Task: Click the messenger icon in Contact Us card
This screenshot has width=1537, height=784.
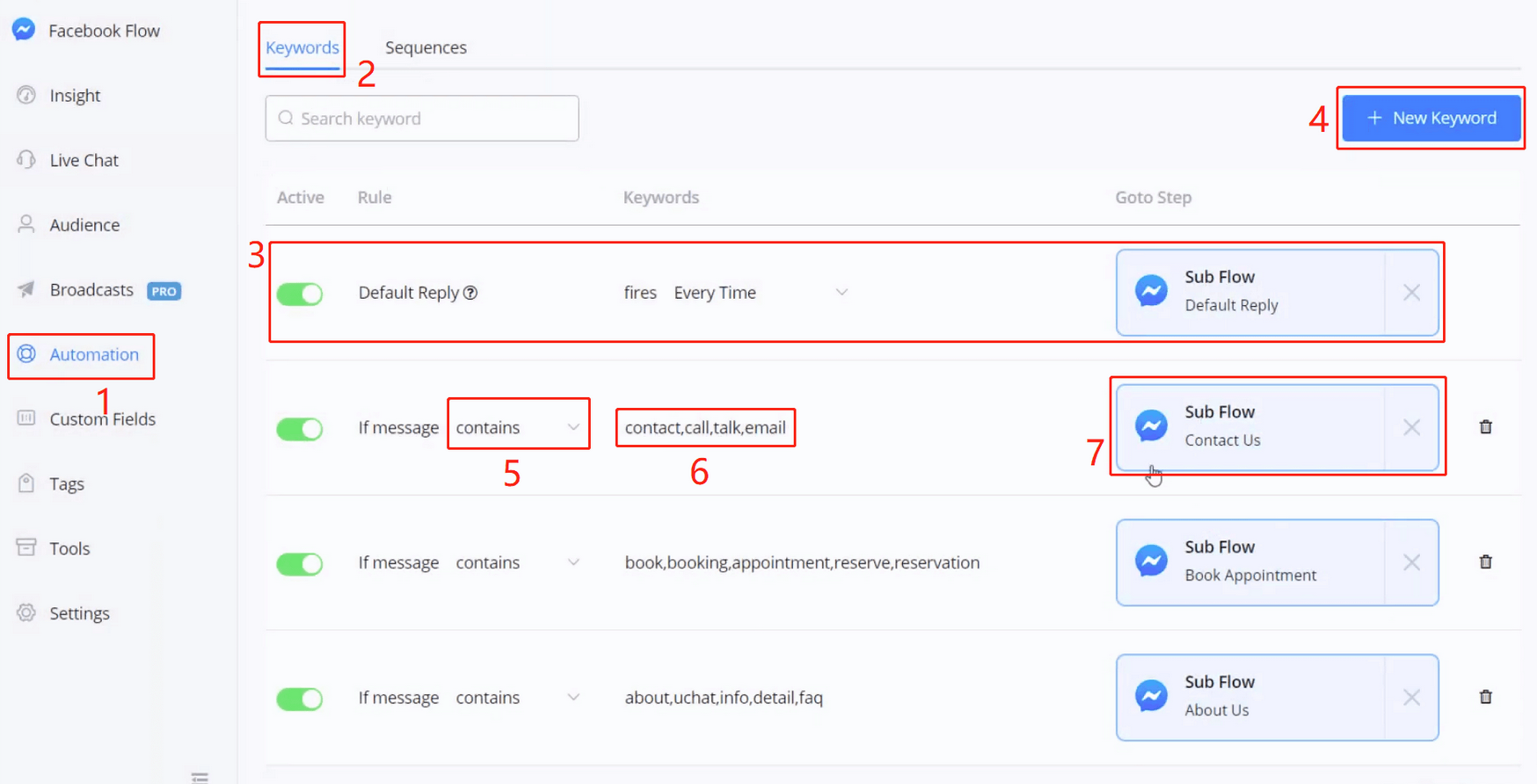Action: coord(1151,426)
